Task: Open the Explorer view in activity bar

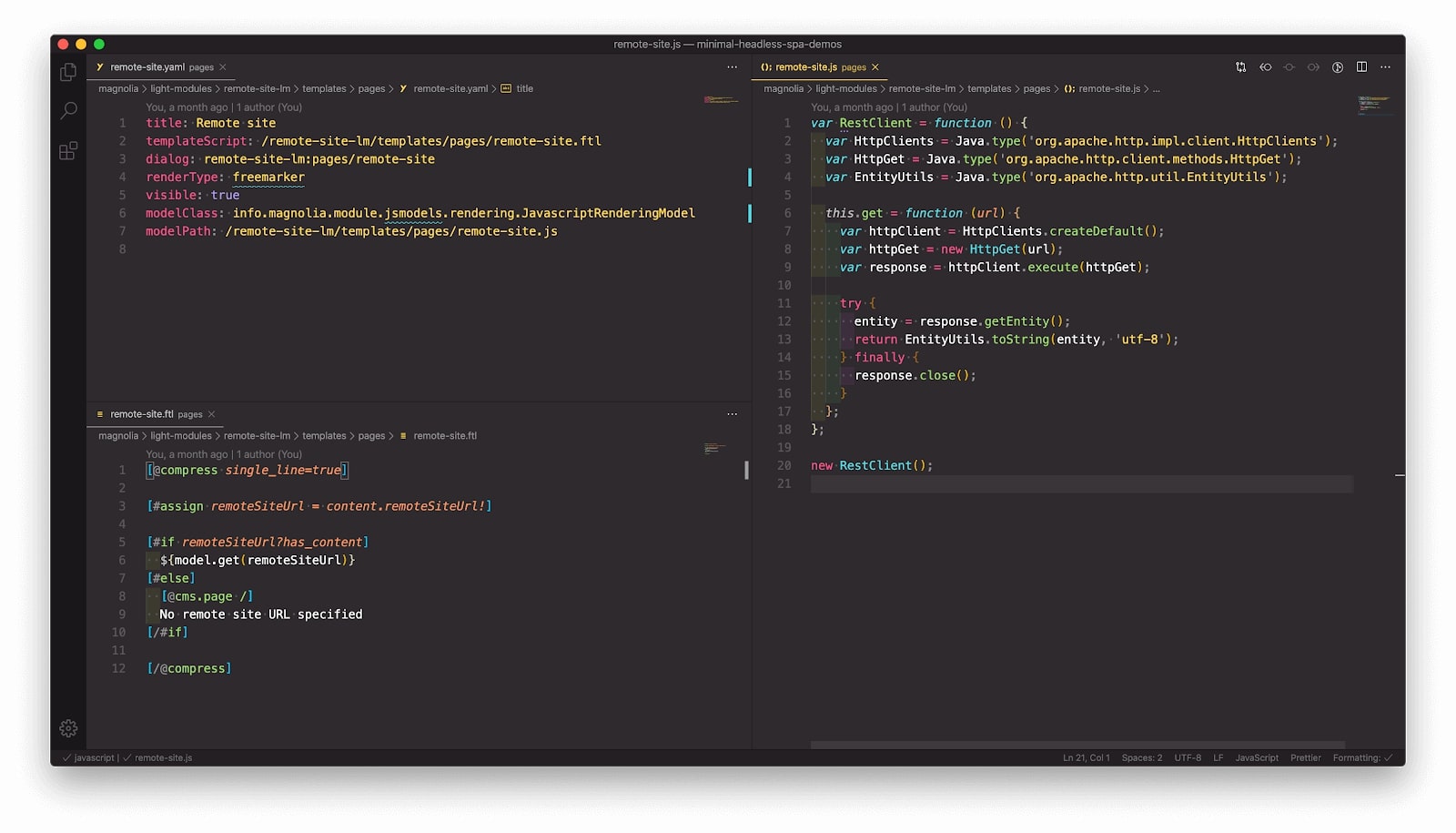Action: (x=68, y=72)
